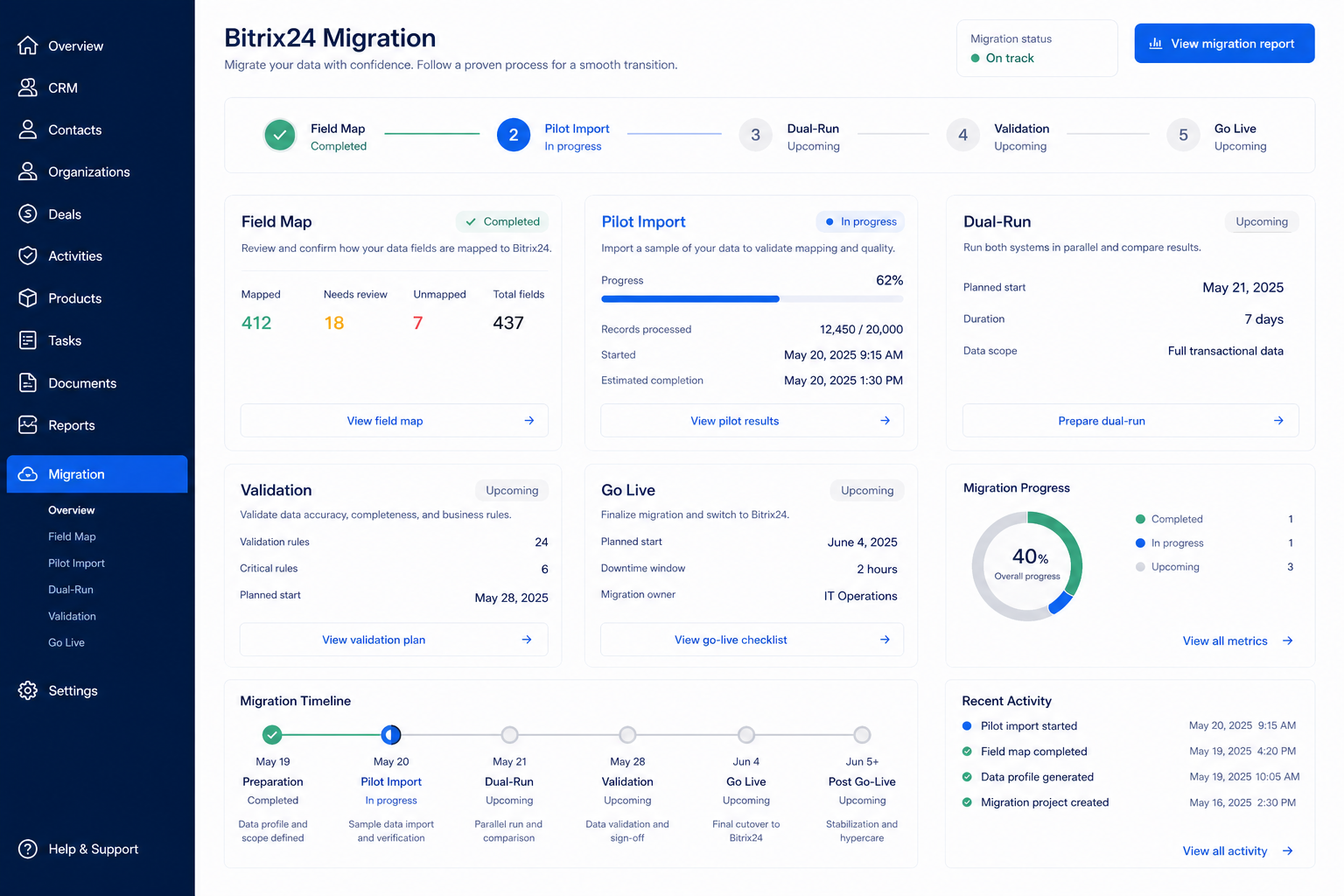Click the View migration report button
Viewport: 1344px width, 896px height.
pos(1224,43)
